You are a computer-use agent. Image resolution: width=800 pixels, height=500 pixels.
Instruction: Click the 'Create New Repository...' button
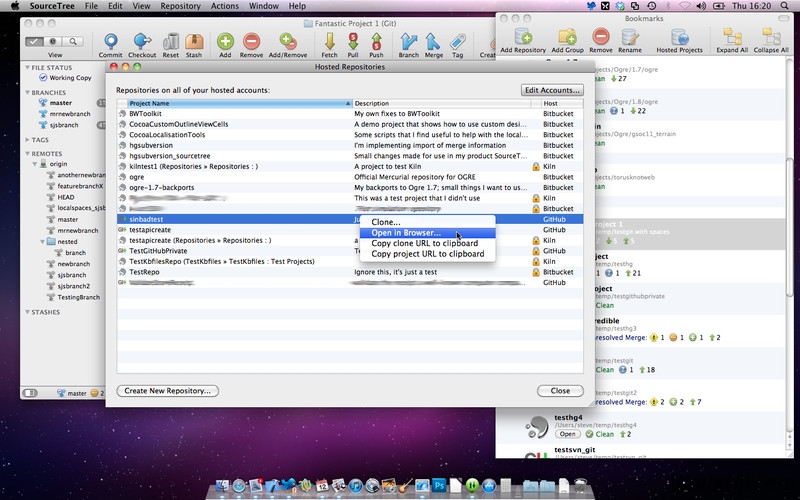(167, 391)
